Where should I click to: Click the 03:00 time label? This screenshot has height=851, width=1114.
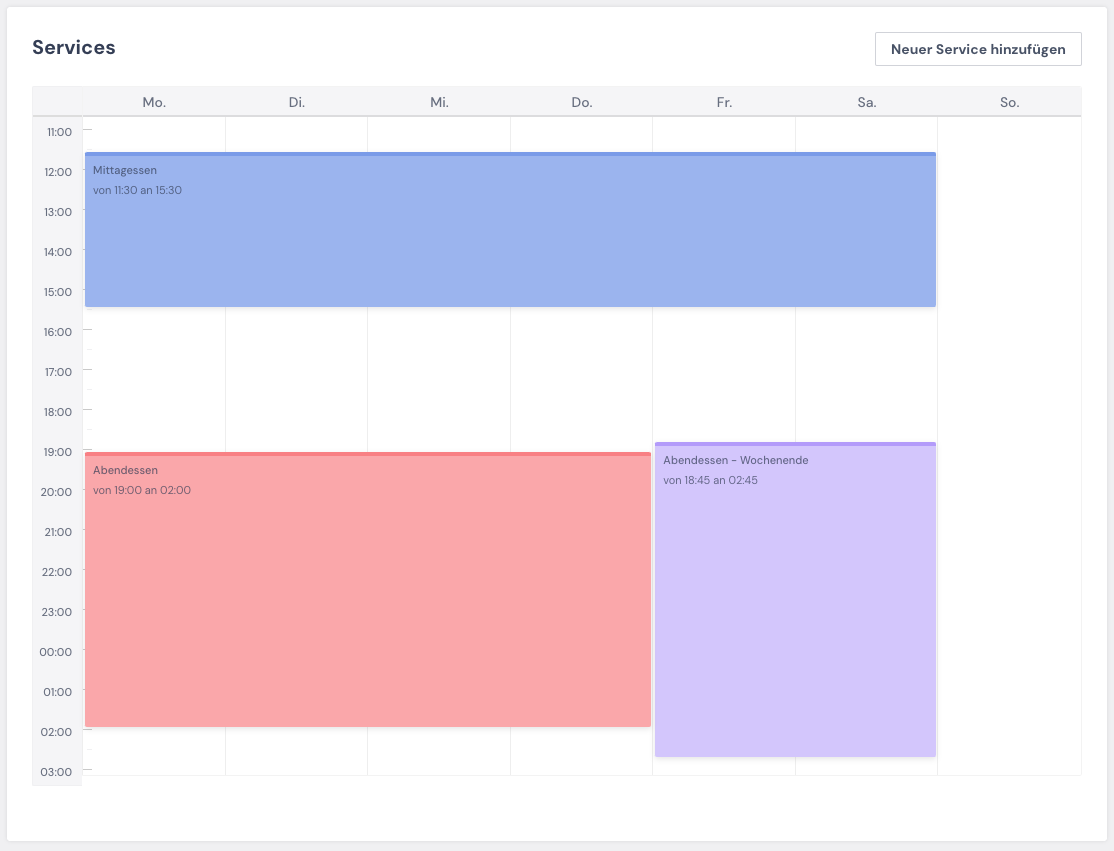click(56, 772)
